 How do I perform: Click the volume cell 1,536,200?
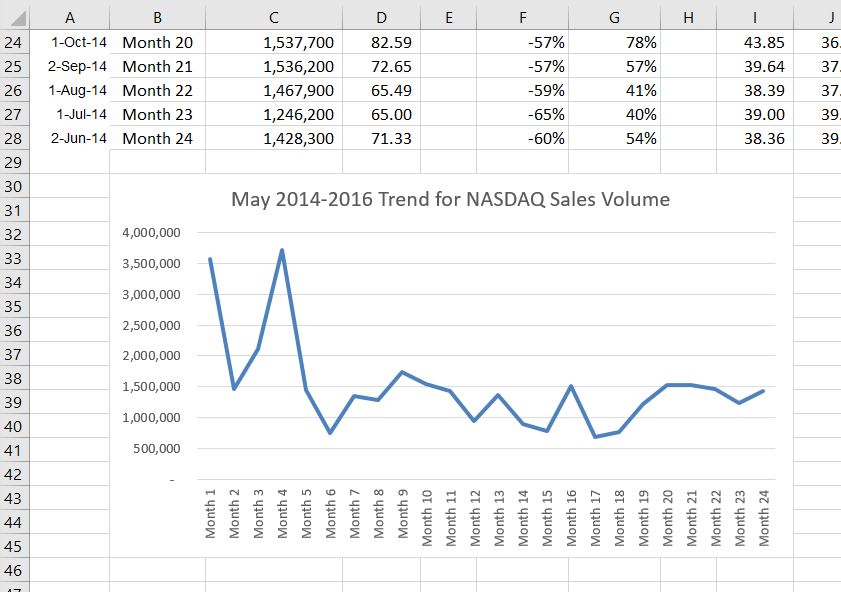tap(274, 66)
